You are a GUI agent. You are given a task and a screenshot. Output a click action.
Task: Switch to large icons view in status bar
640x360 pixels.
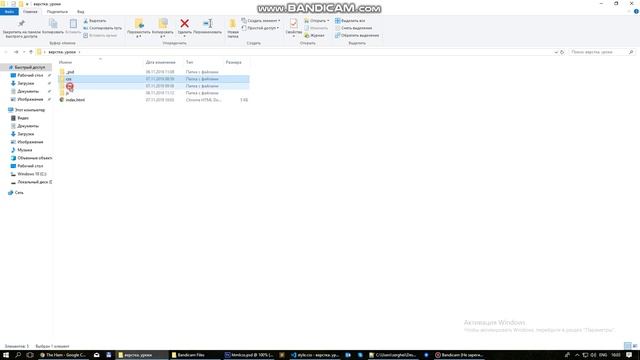[635, 346]
